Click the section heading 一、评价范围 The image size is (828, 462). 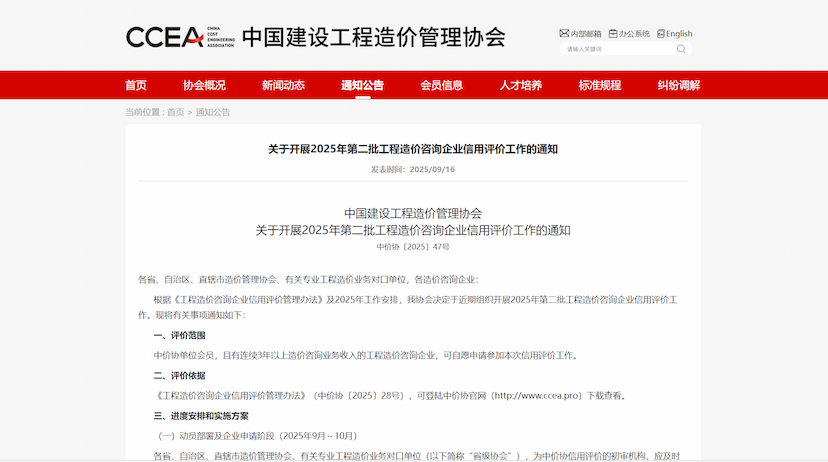[180, 335]
